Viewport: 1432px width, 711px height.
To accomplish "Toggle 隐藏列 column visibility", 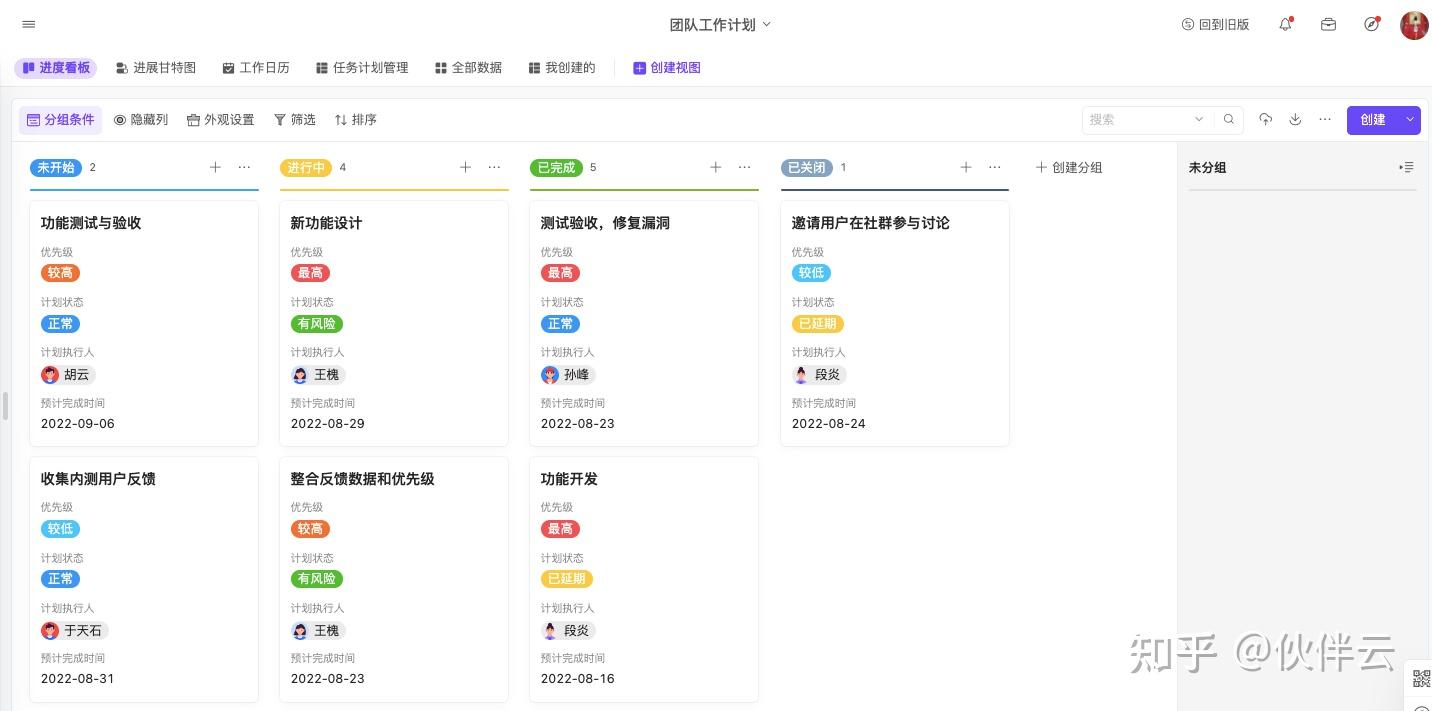I will tap(141, 119).
